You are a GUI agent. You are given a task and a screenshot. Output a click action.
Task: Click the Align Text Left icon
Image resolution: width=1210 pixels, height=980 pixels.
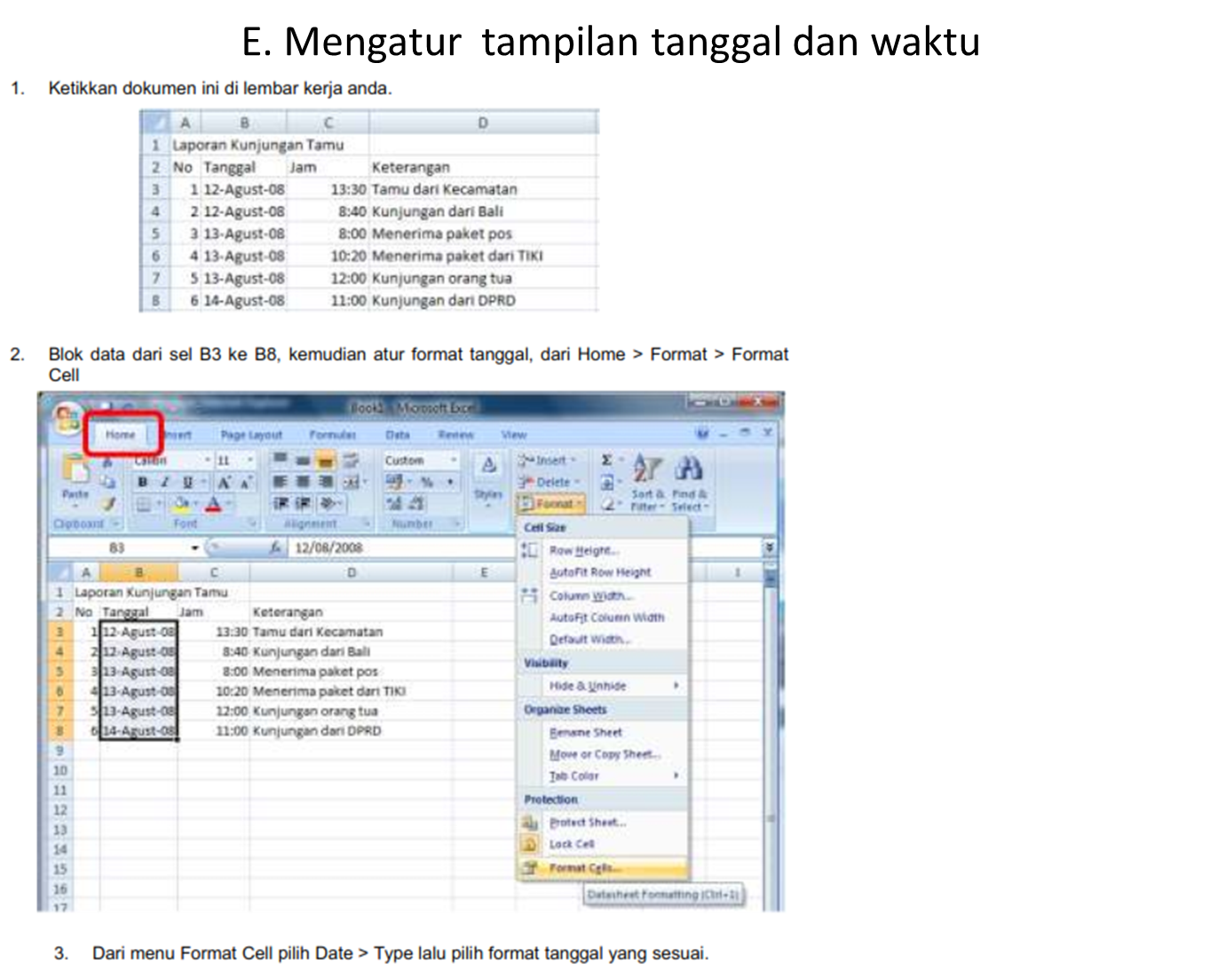click(x=280, y=482)
